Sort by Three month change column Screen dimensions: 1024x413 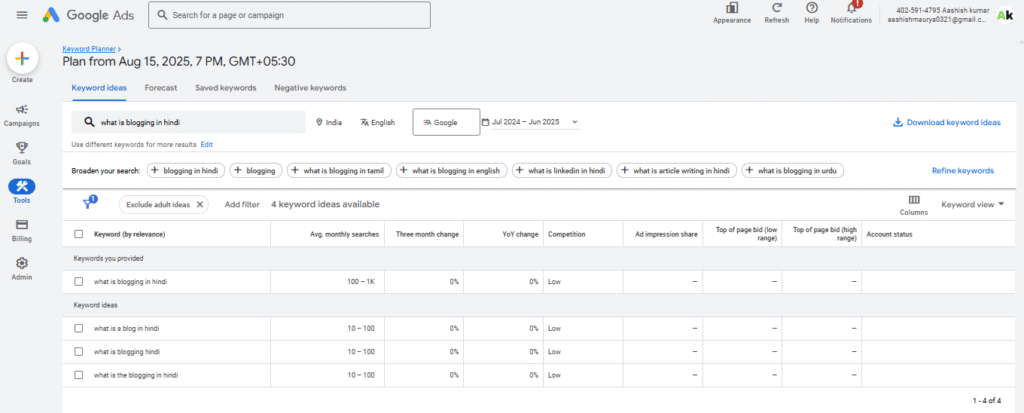(427, 234)
